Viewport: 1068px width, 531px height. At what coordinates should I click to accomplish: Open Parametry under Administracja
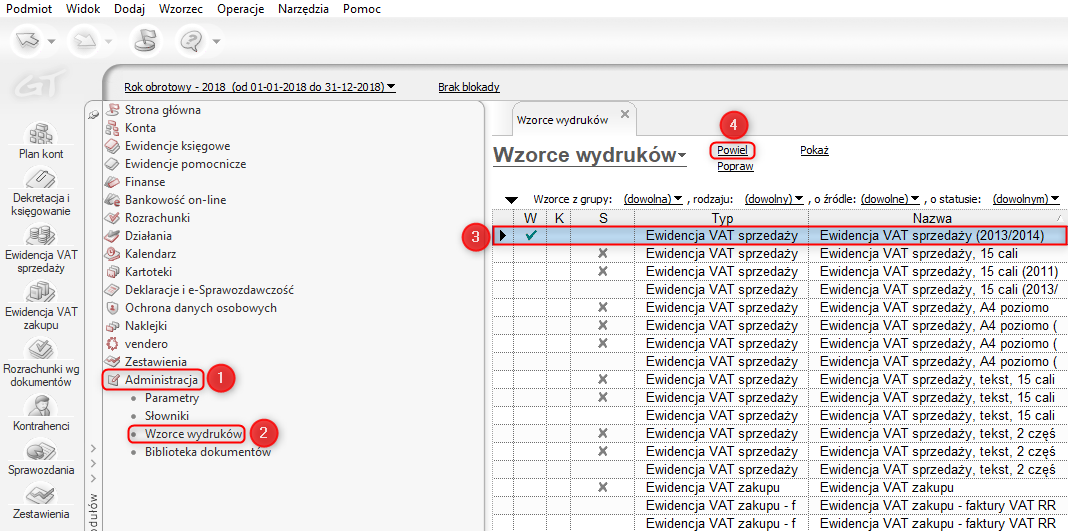click(x=172, y=398)
